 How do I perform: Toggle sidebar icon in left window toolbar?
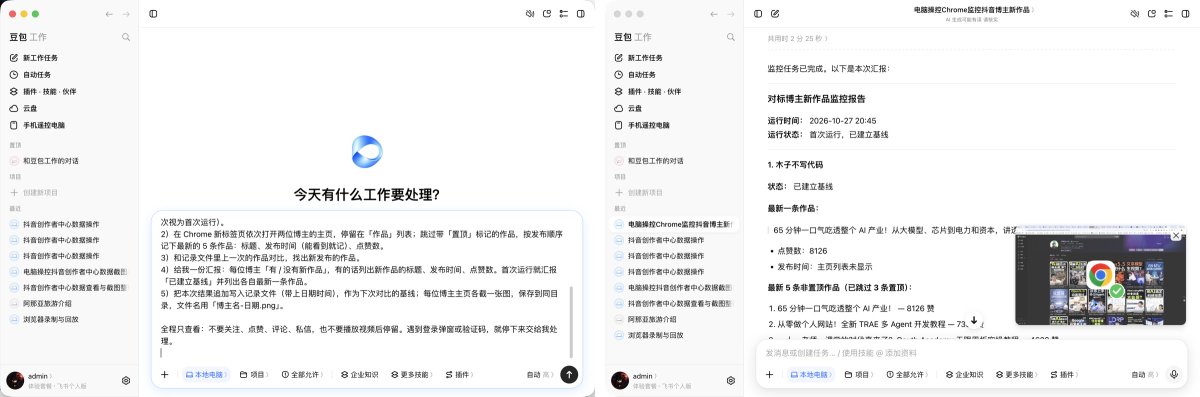point(153,14)
